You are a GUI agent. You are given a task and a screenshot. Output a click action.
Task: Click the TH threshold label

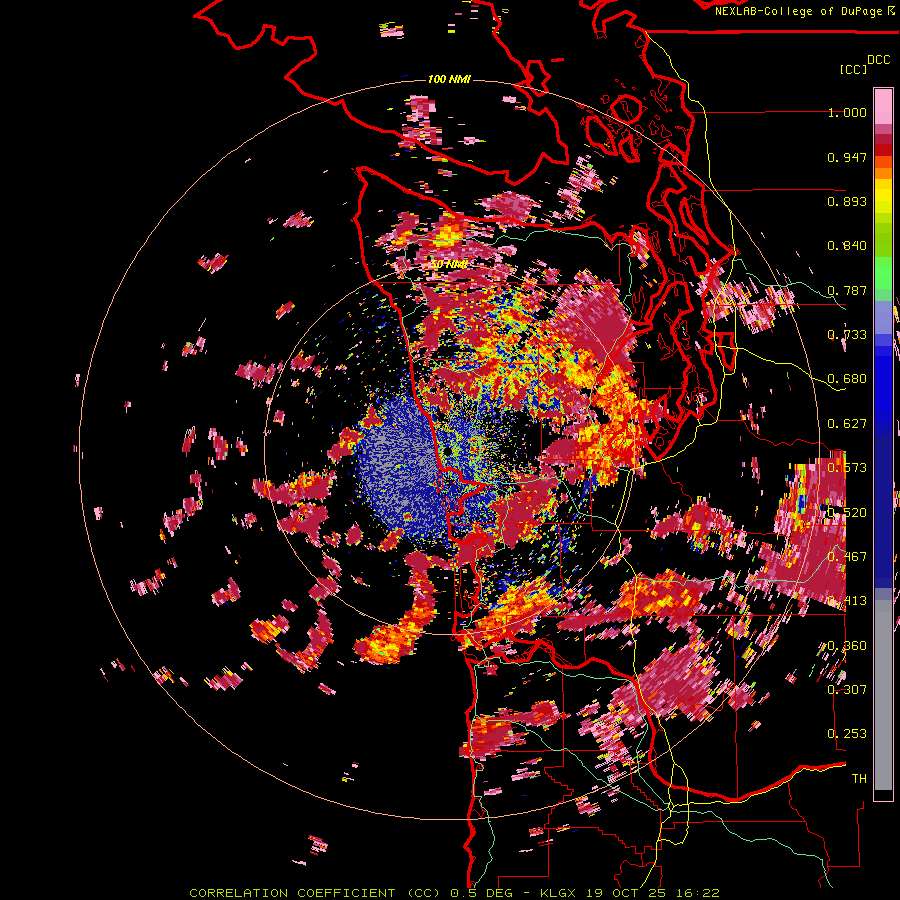click(859, 778)
